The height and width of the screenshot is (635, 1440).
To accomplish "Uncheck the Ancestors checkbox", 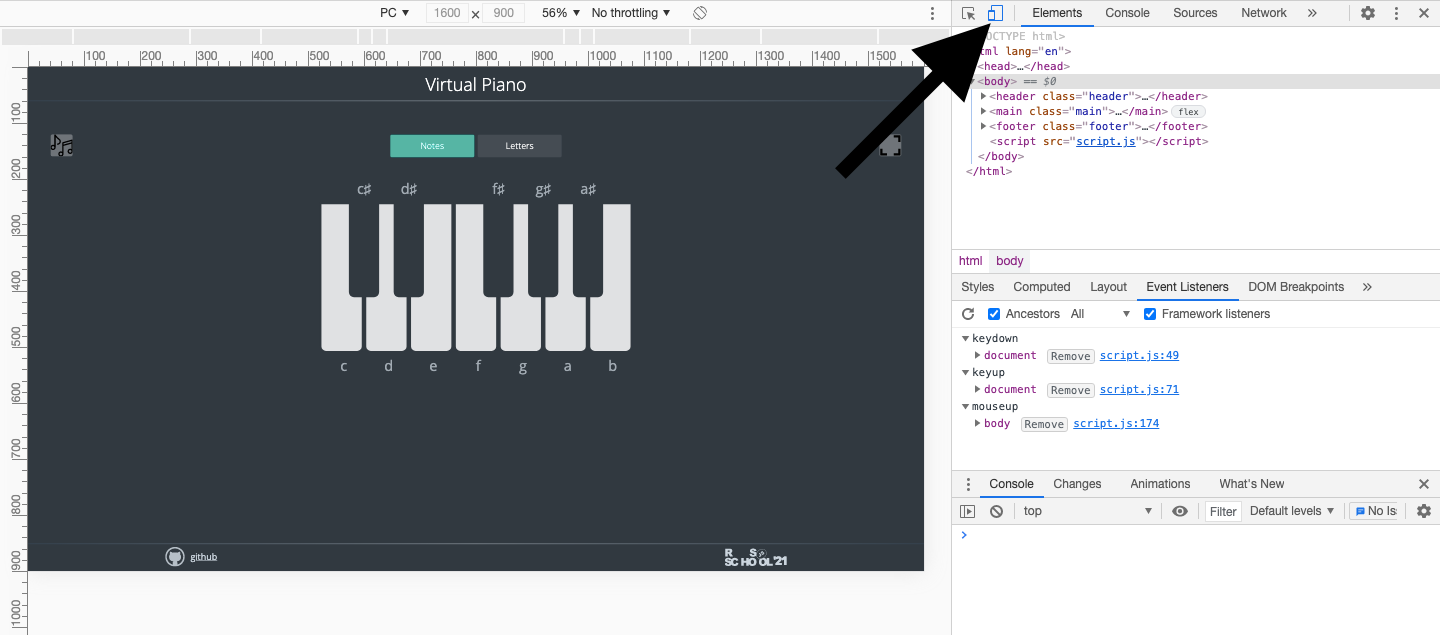I will click(x=994, y=314).
